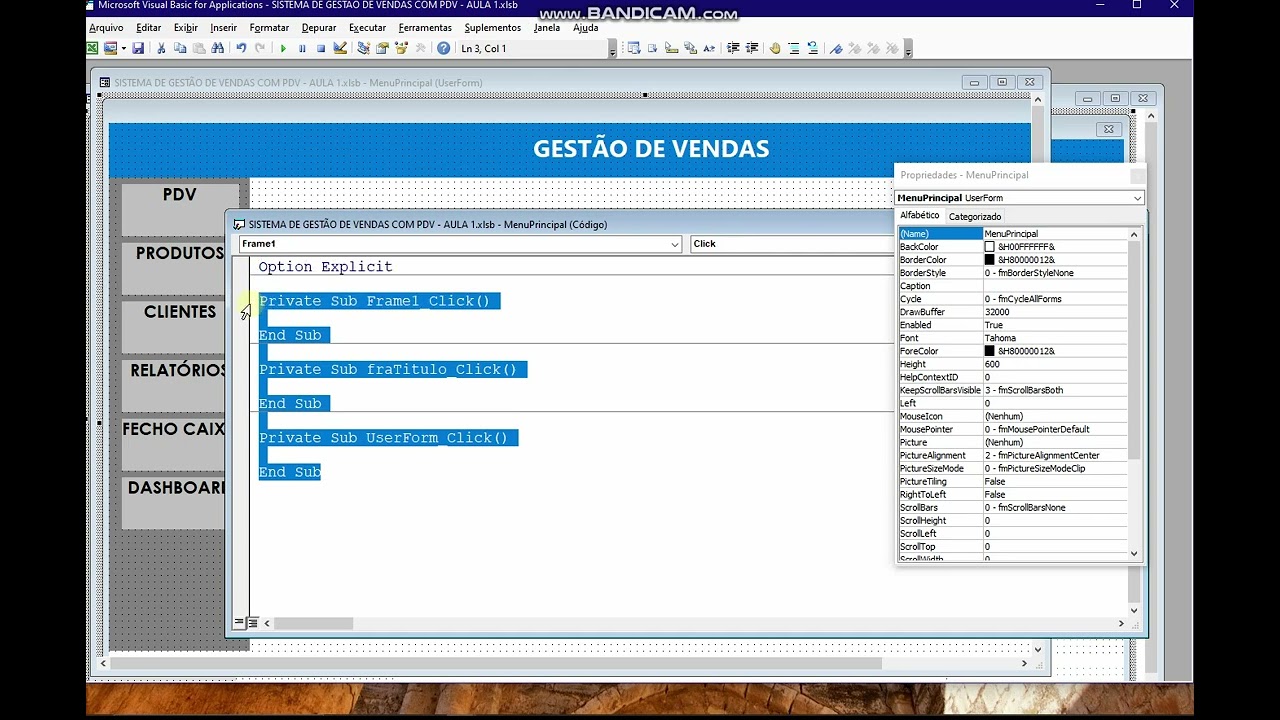This screenshot has height=720, width=1280.
Task: Click the (Name) property value MenuPrincipal
Action: coord(1055,234)
